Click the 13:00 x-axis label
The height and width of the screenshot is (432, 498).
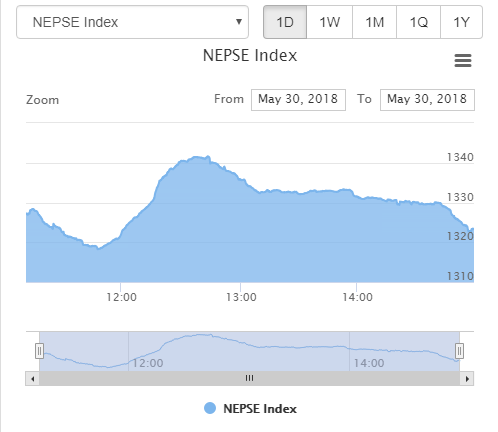pyautogui.click(x=241, y=297)
